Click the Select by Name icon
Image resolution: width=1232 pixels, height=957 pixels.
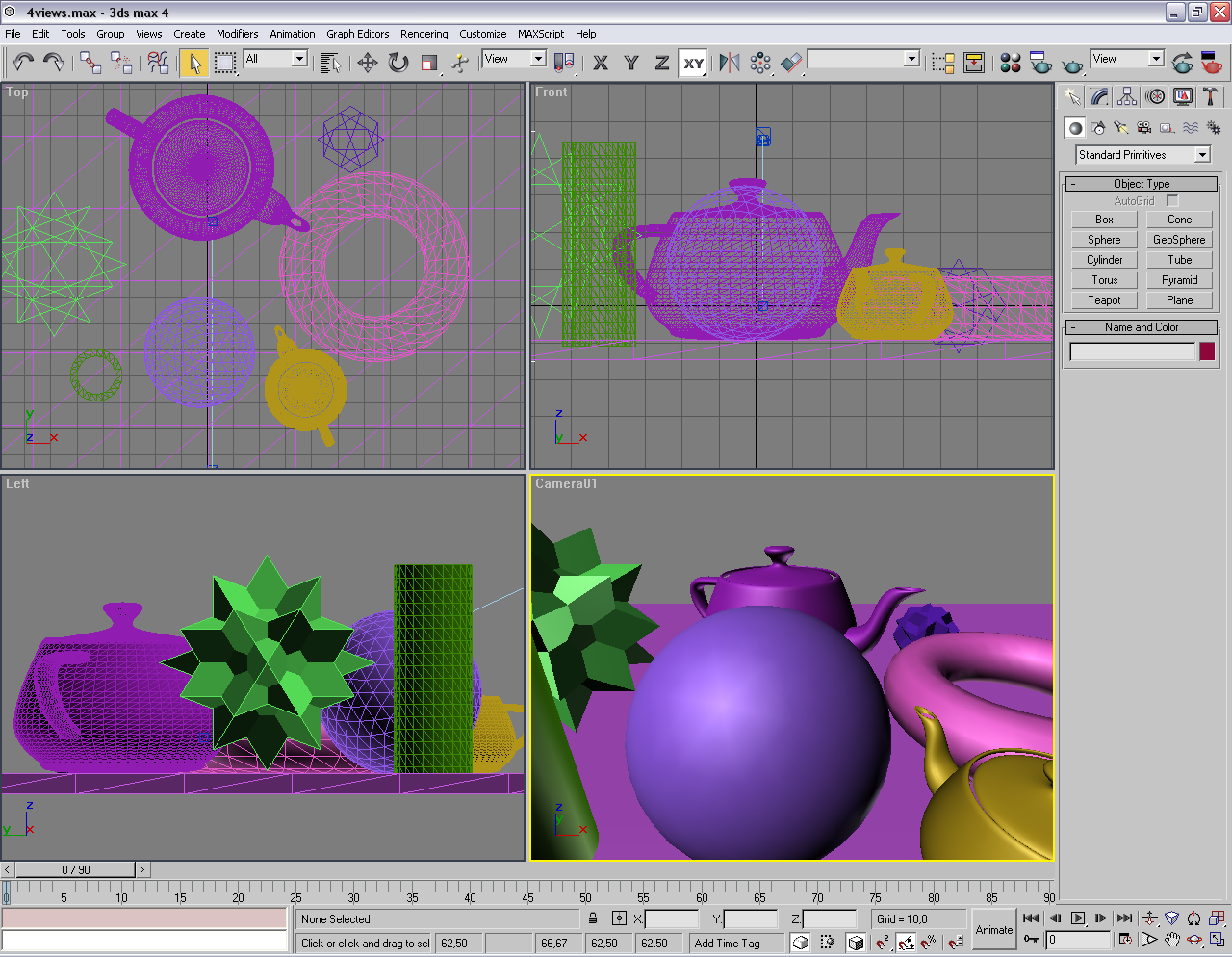tap(330, 64)
